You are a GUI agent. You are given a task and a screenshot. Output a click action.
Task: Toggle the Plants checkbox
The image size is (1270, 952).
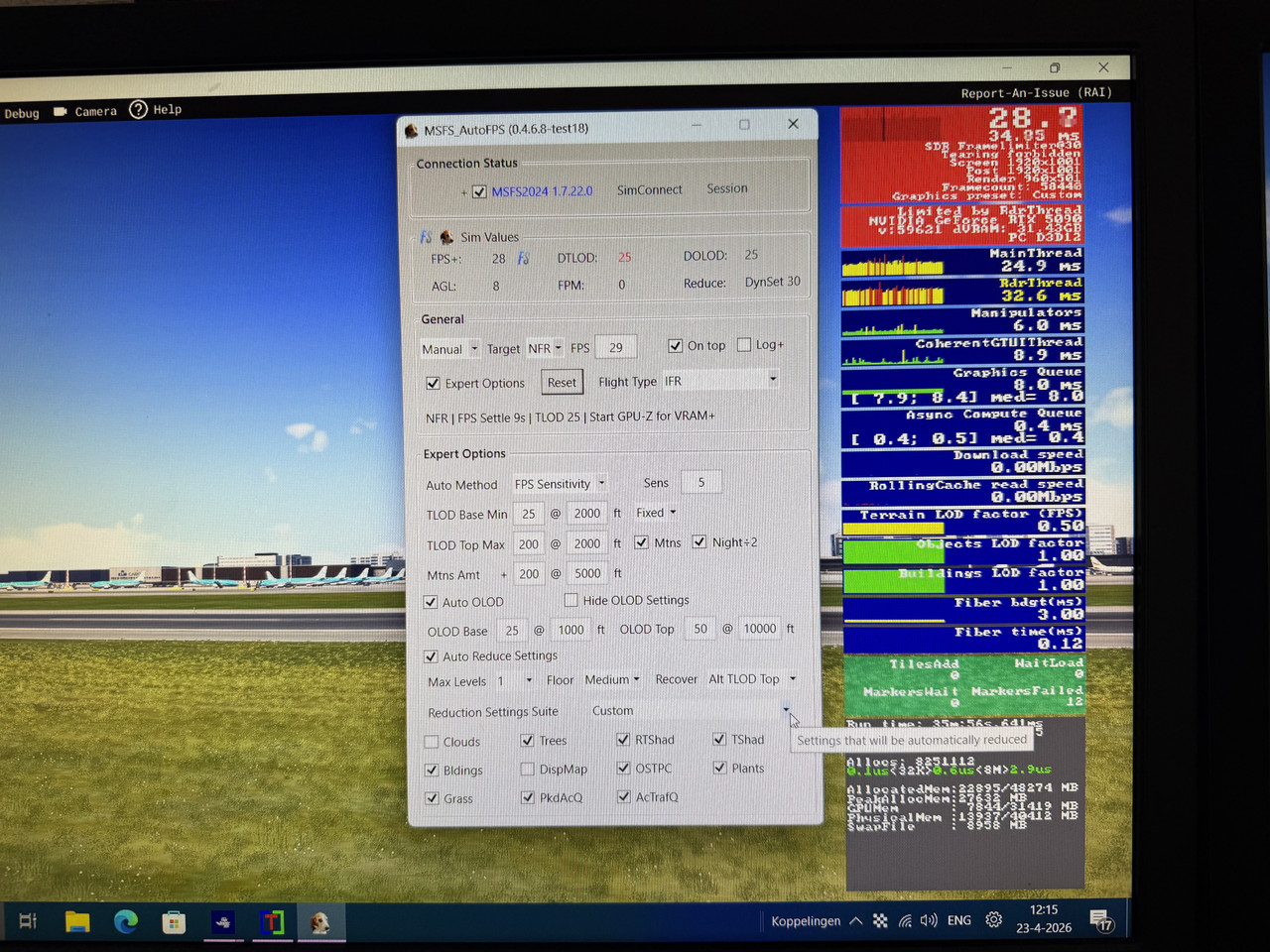tap(719, 768)
